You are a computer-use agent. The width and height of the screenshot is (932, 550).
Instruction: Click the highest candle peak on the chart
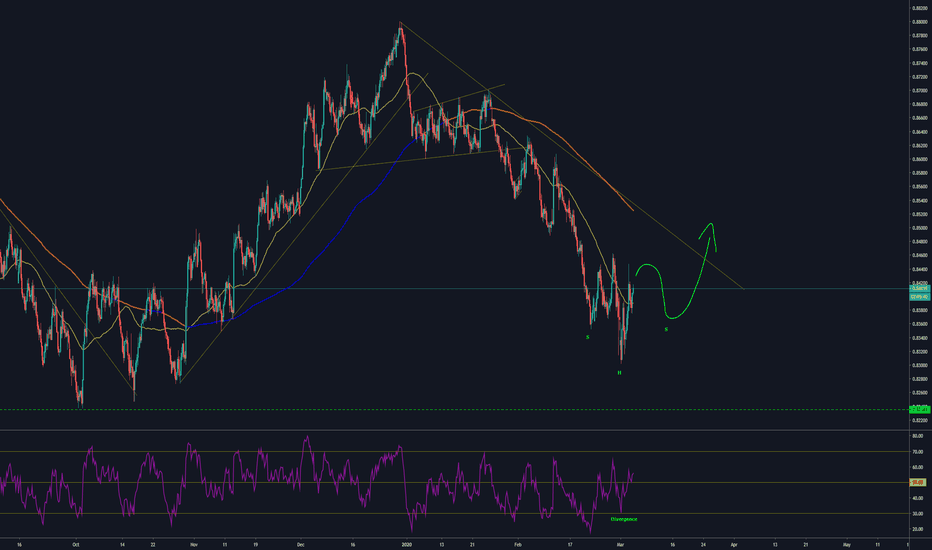(400, 25)
